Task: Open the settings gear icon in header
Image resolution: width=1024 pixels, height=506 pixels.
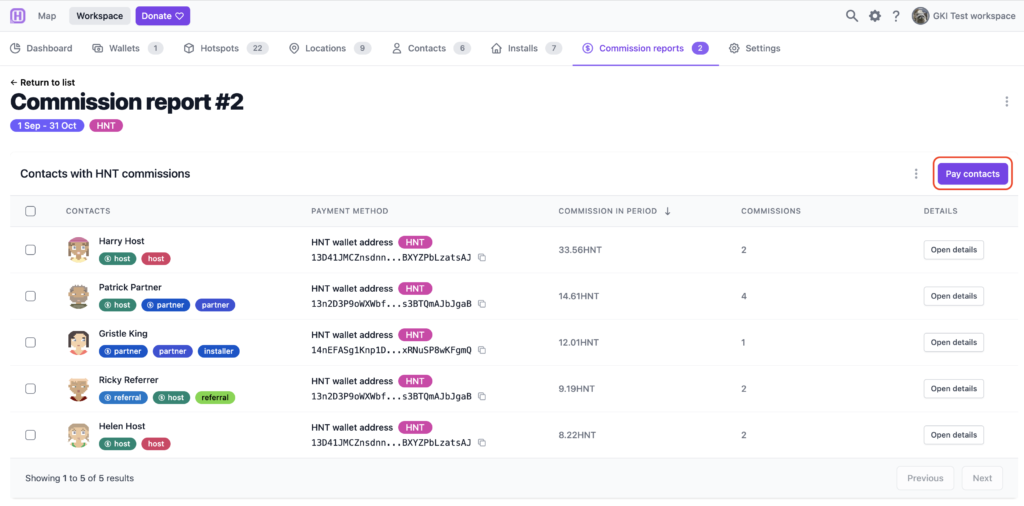Action: click(x=875, y=16)
